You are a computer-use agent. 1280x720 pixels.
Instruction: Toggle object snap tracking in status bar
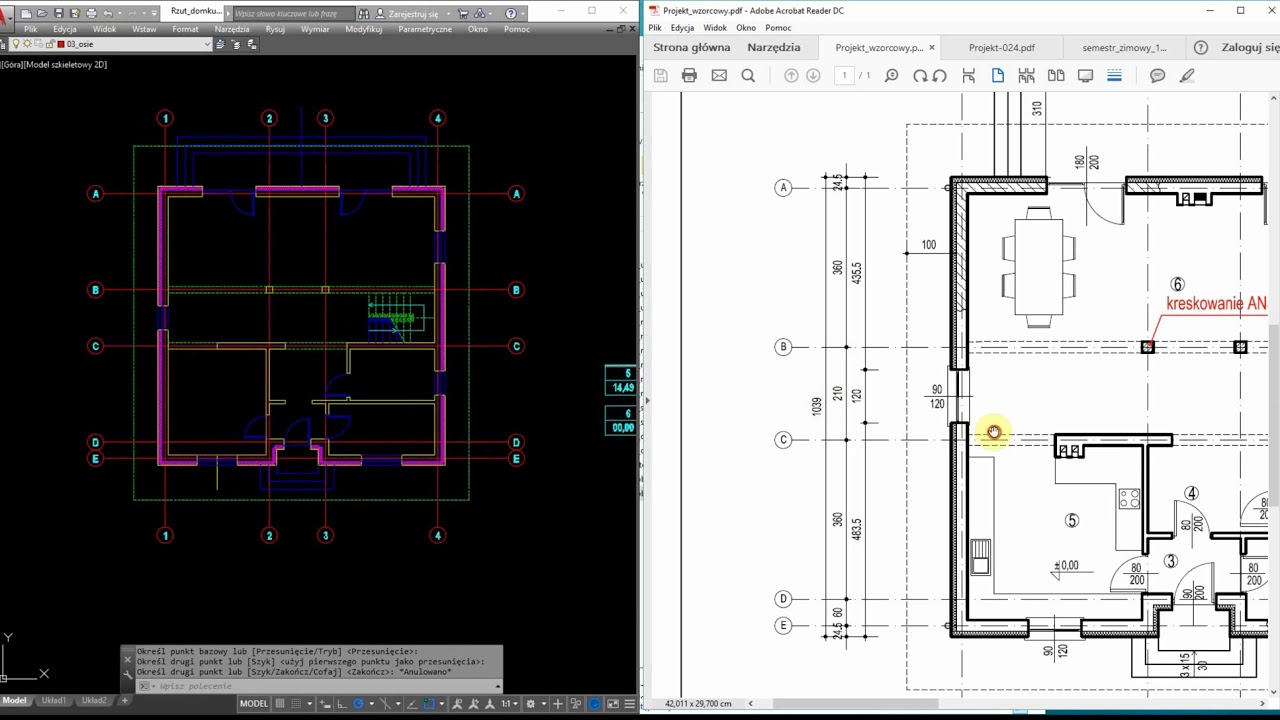[x=412, y=703]
